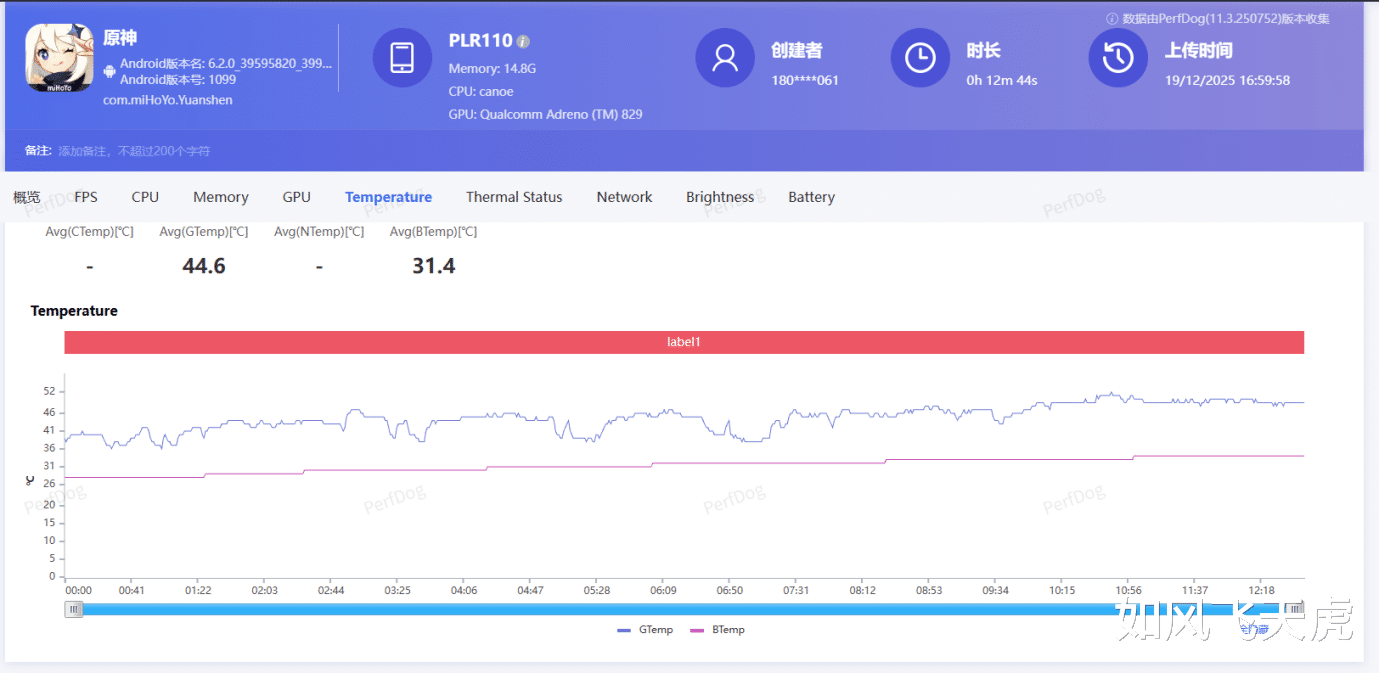The height and width of the screenshot is (673, 1379).
Task: Click the duration value 0h 12m 44s
Action: [x=1002, y=80]
